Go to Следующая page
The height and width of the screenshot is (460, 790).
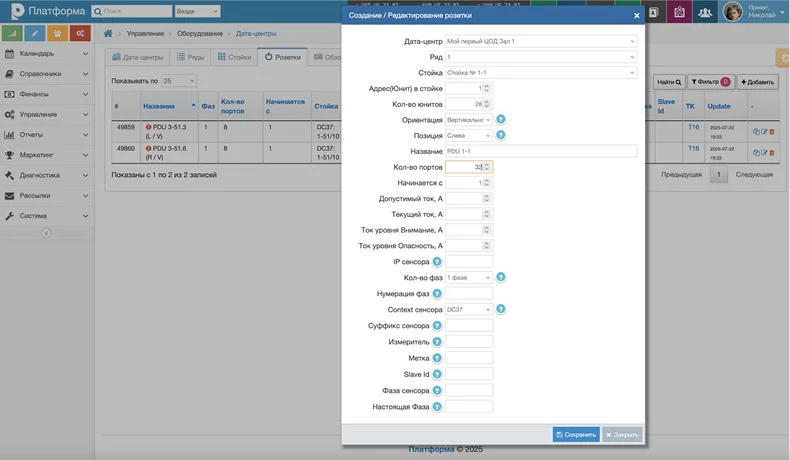[754, 174]
